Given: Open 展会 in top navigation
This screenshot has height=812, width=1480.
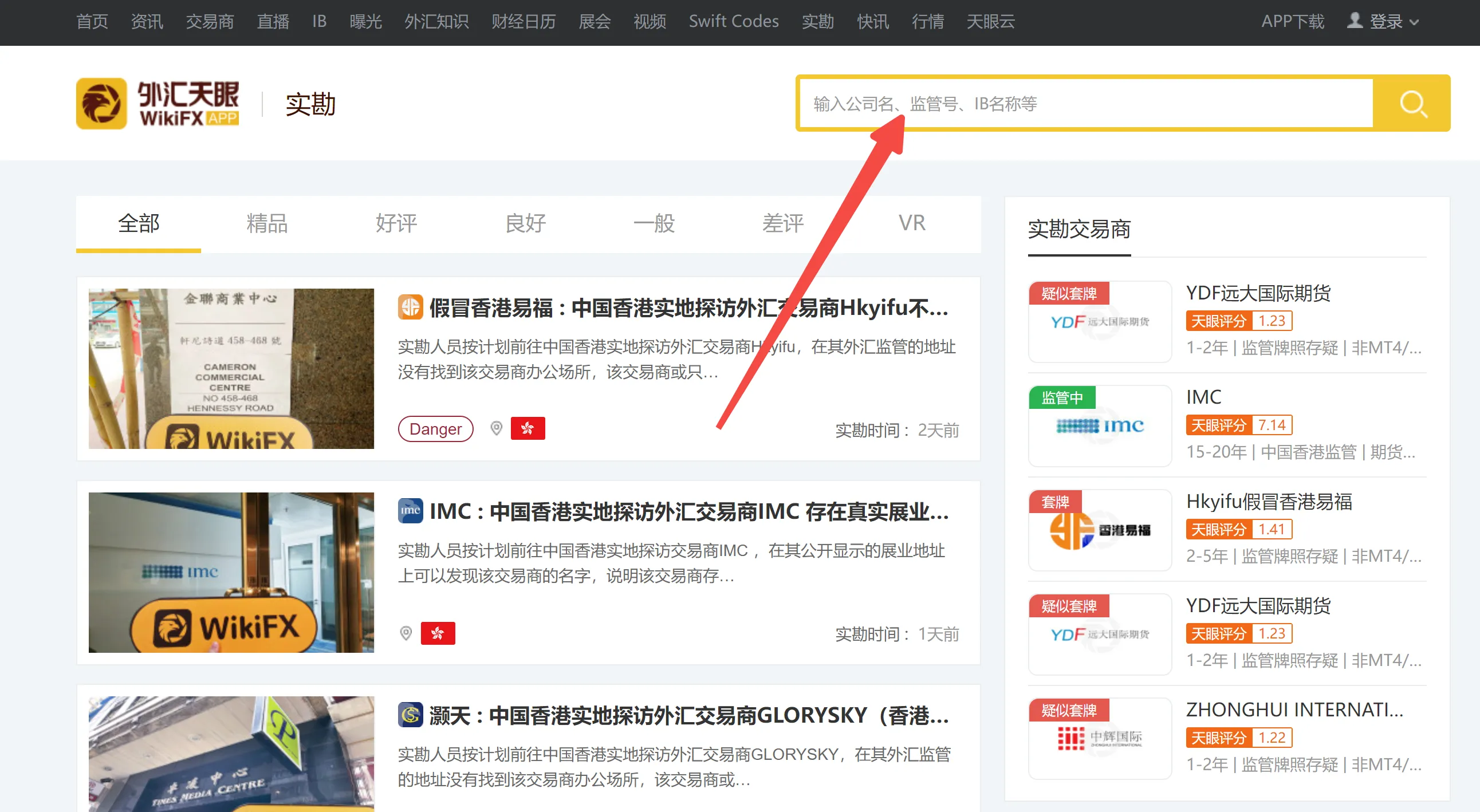Looking at the screenshot, I should [595, 21].
